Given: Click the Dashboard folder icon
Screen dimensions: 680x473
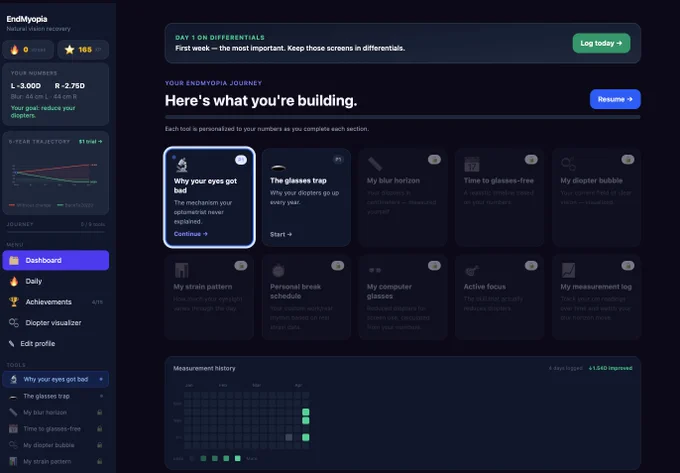Looking at the screenshot, I should tap(14, 260).
